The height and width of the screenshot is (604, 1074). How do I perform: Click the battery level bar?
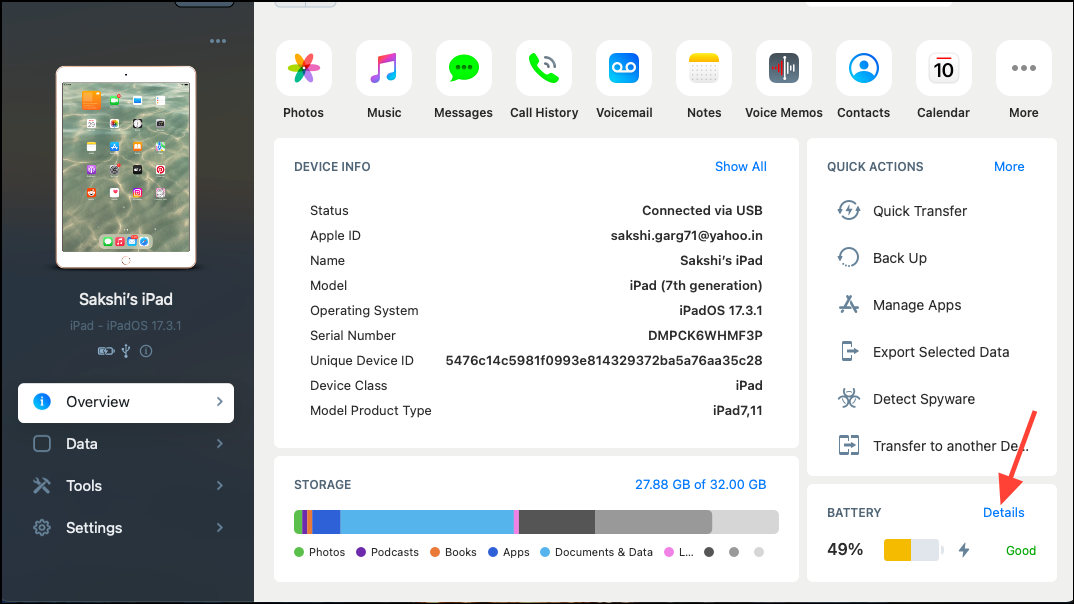point(912,550)
